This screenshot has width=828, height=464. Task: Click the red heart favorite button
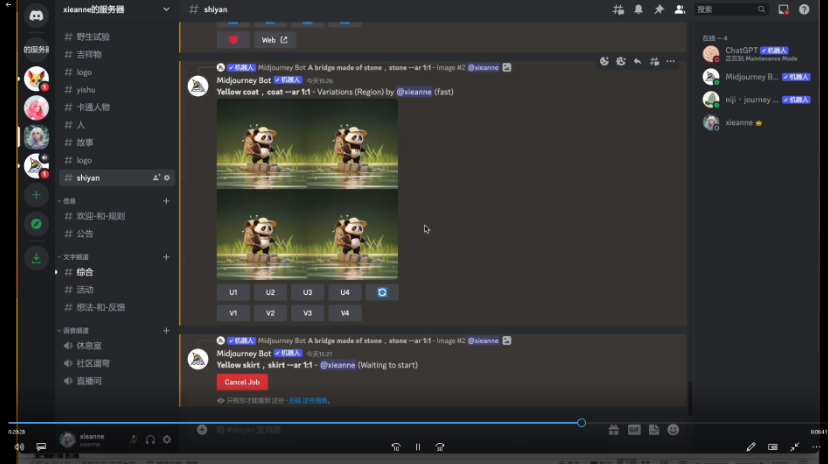233,40
